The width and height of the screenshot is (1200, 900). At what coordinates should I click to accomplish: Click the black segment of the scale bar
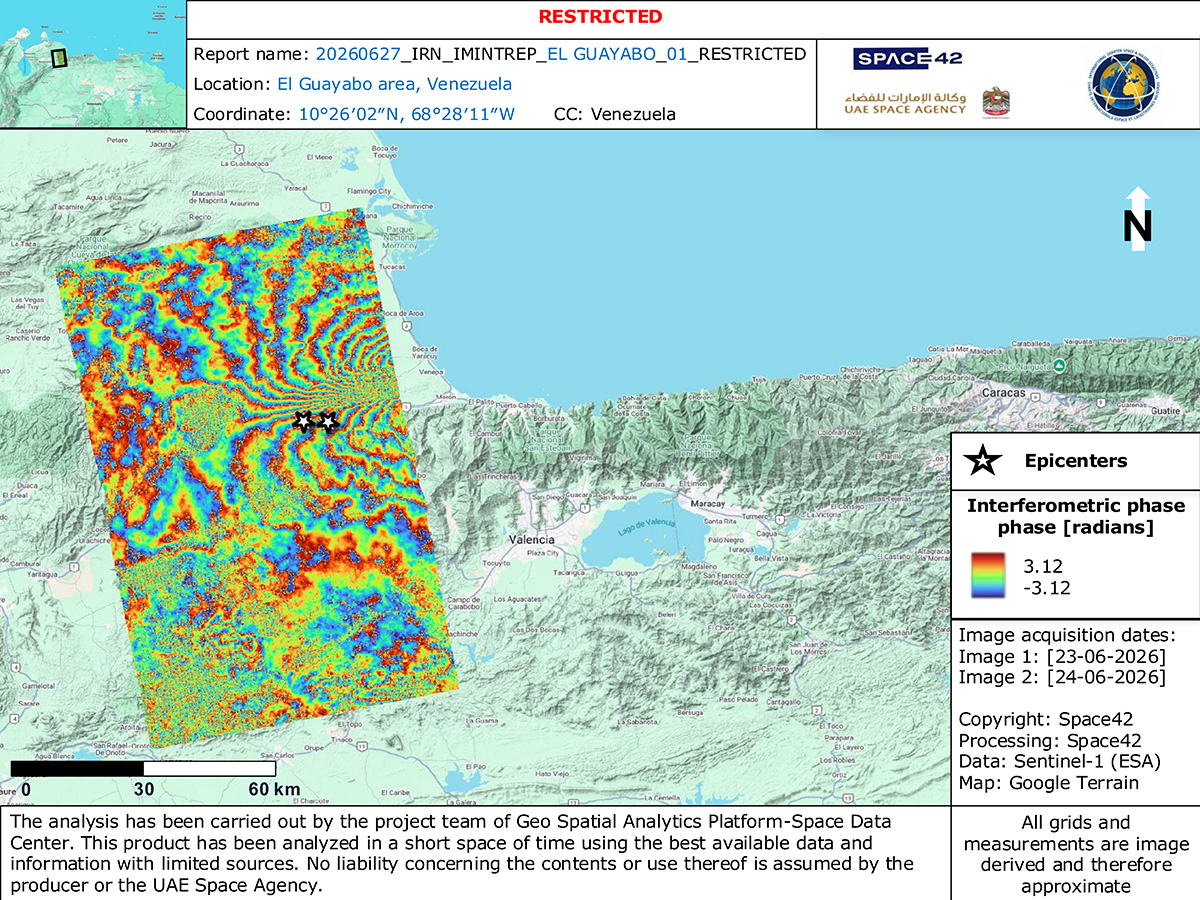77,769
